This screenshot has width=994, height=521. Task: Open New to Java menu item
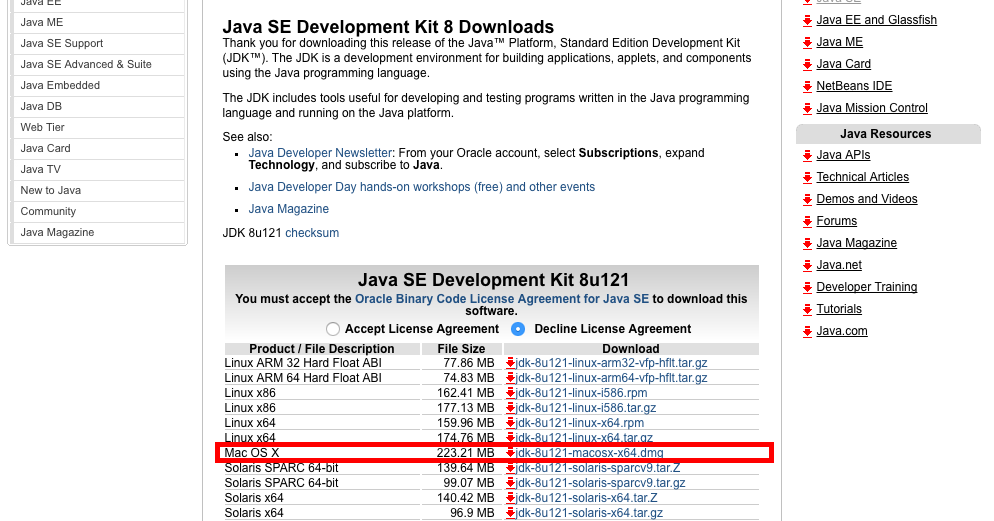click(x=98, y=190)
